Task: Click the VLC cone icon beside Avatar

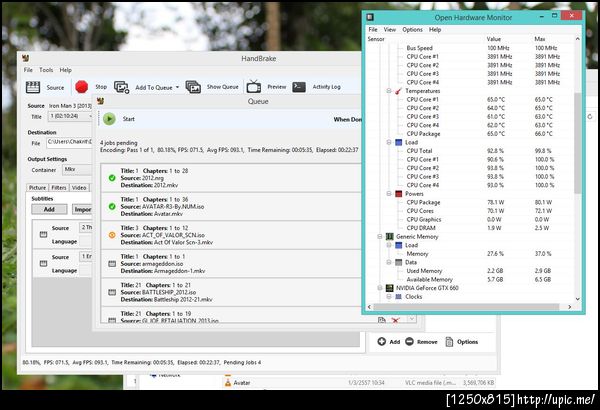Action: tap(228, 382)
